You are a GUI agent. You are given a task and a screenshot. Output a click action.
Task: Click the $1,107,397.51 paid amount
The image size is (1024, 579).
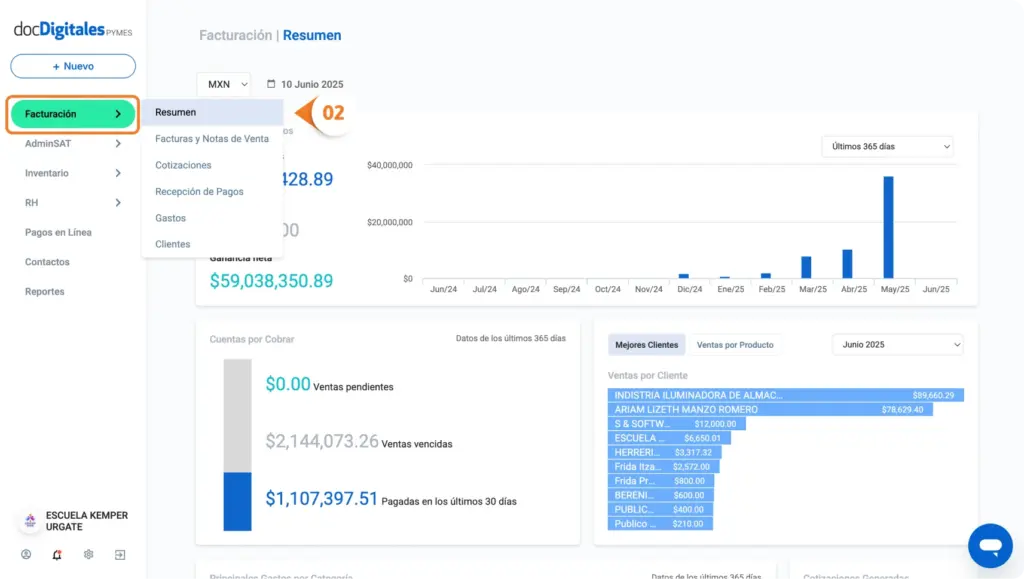(x=322, y=499)
